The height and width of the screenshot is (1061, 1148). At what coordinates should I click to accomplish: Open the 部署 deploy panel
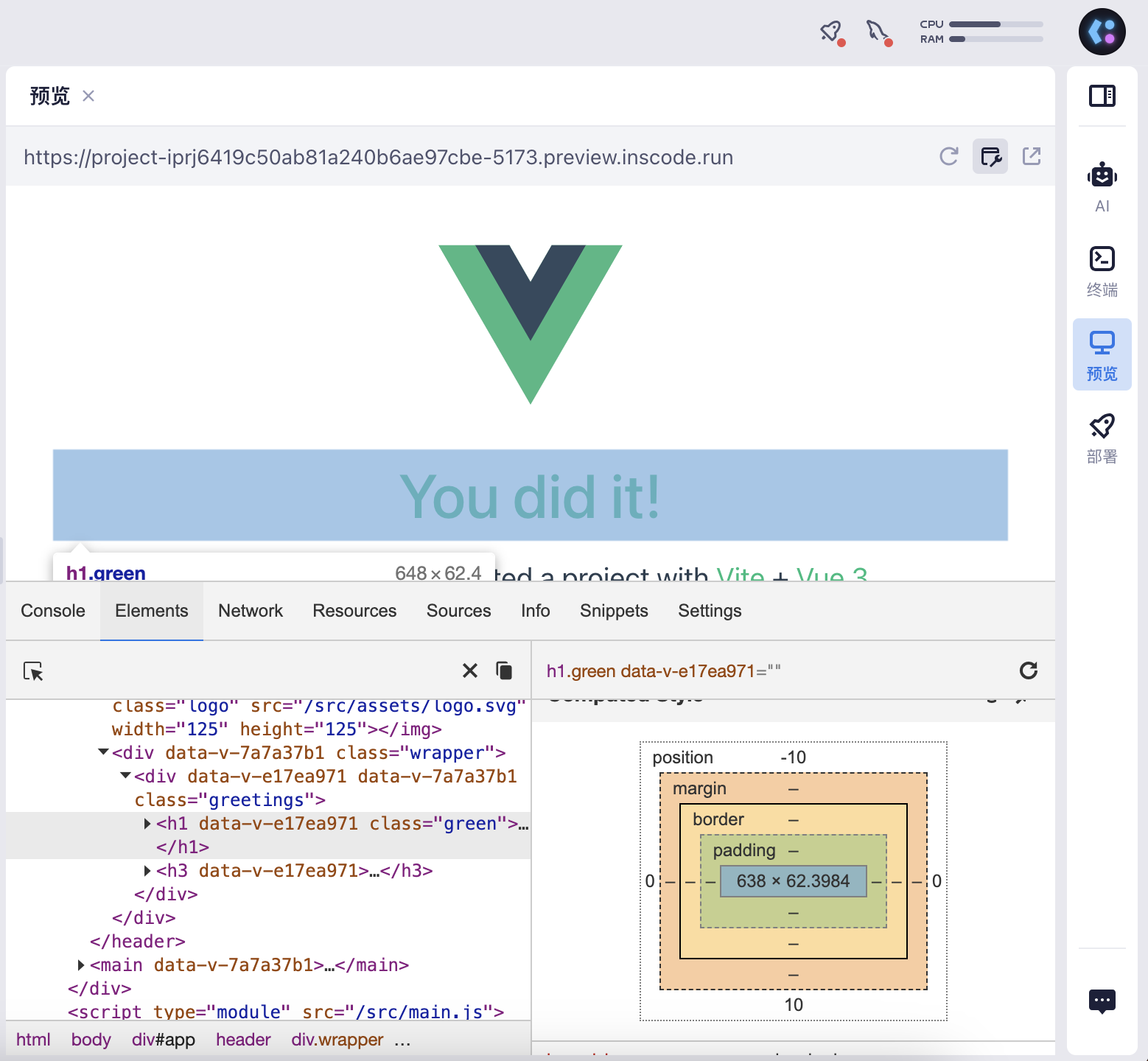[1102, 438]
